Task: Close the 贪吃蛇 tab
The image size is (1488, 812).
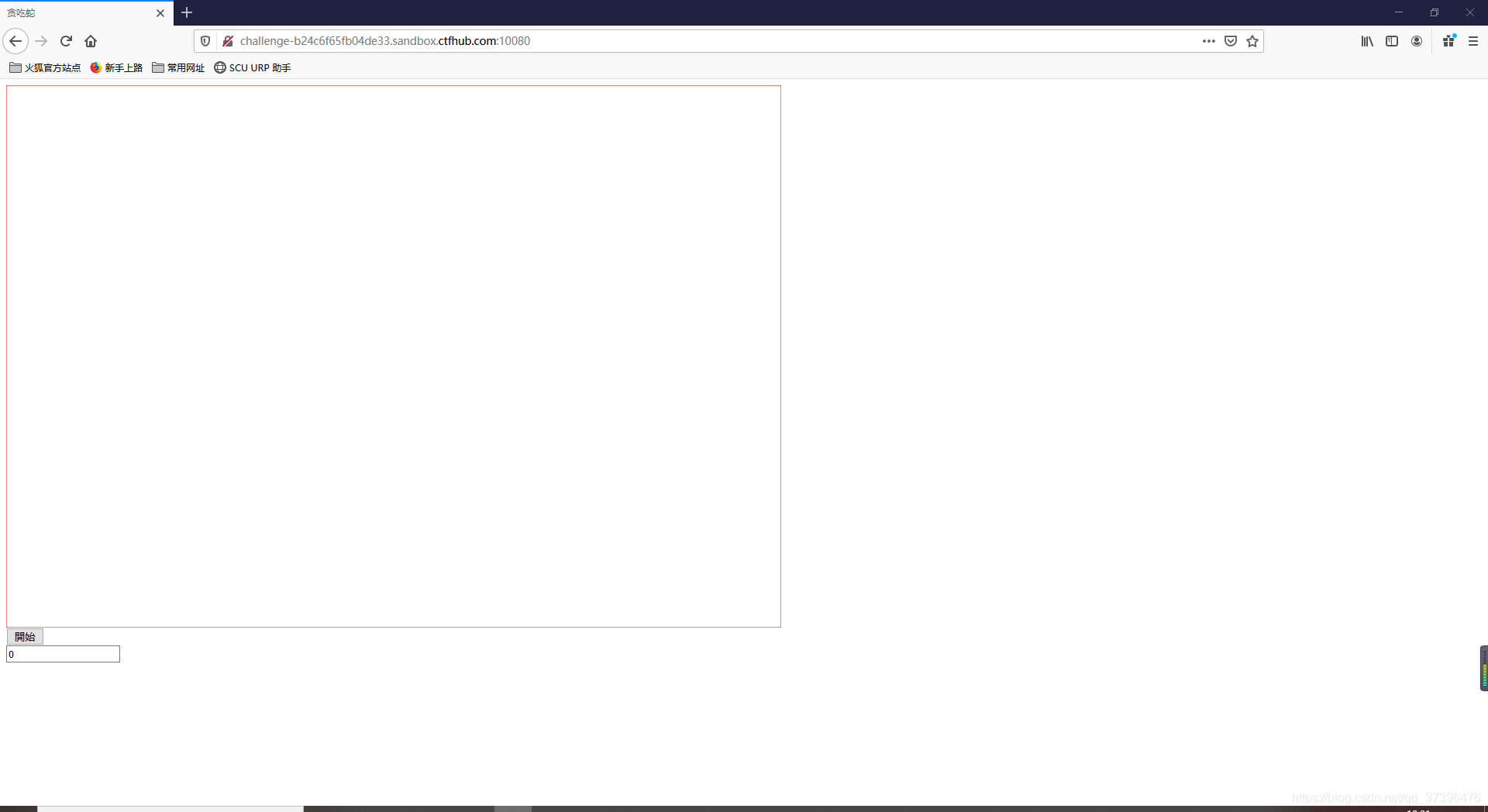Action: tap(160, 13)
